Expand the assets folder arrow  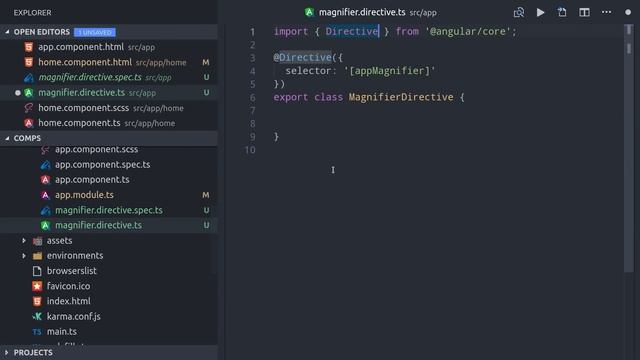pos(24,241)
